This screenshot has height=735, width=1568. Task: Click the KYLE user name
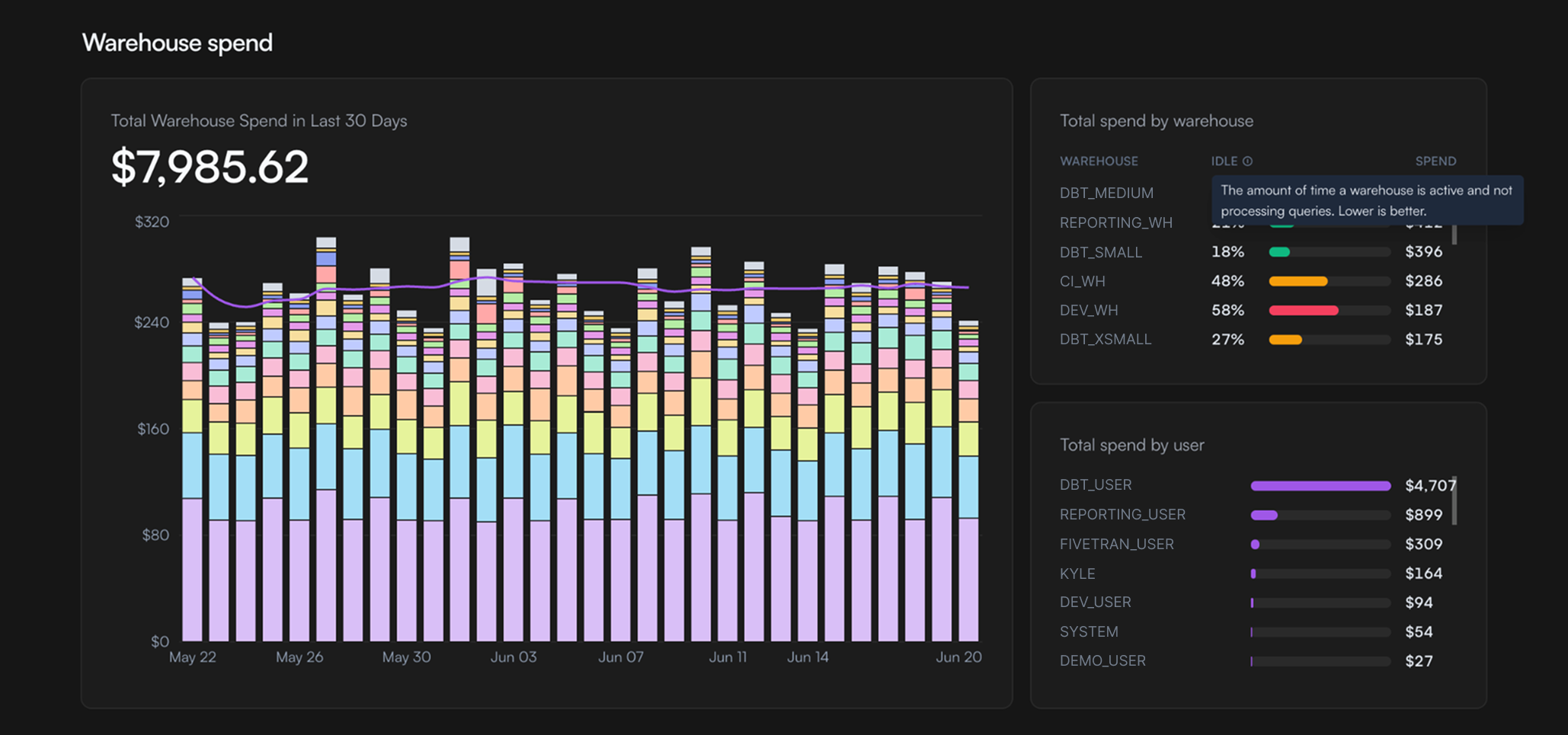(x=1077, y=574)
